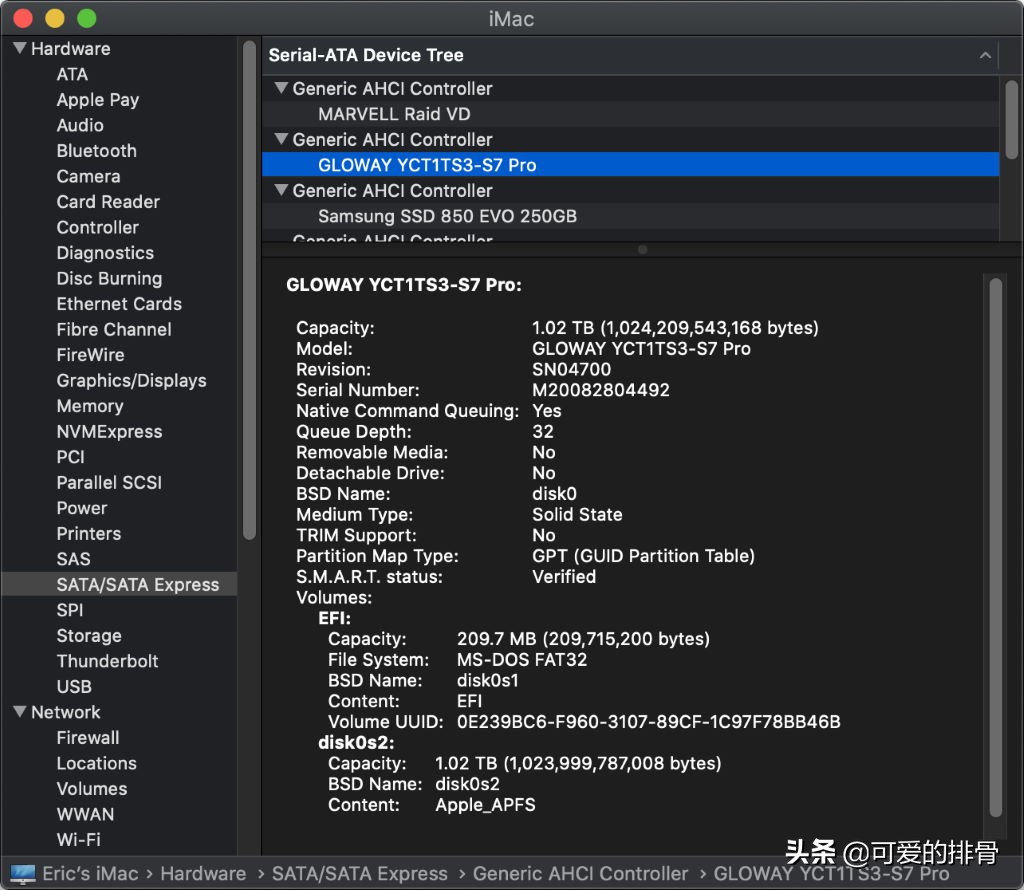
Task: Click the sidebar vertical scrollbar
Action: pos(249,290)
